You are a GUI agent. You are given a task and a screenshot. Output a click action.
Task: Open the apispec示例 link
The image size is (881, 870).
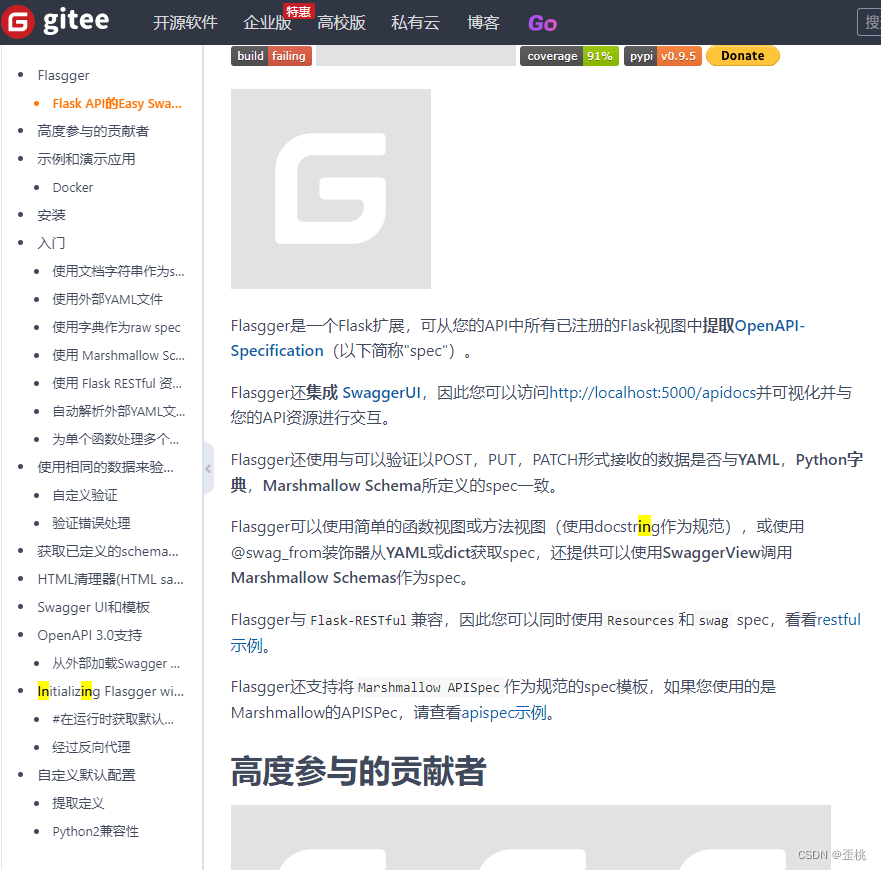coord(504,713)
